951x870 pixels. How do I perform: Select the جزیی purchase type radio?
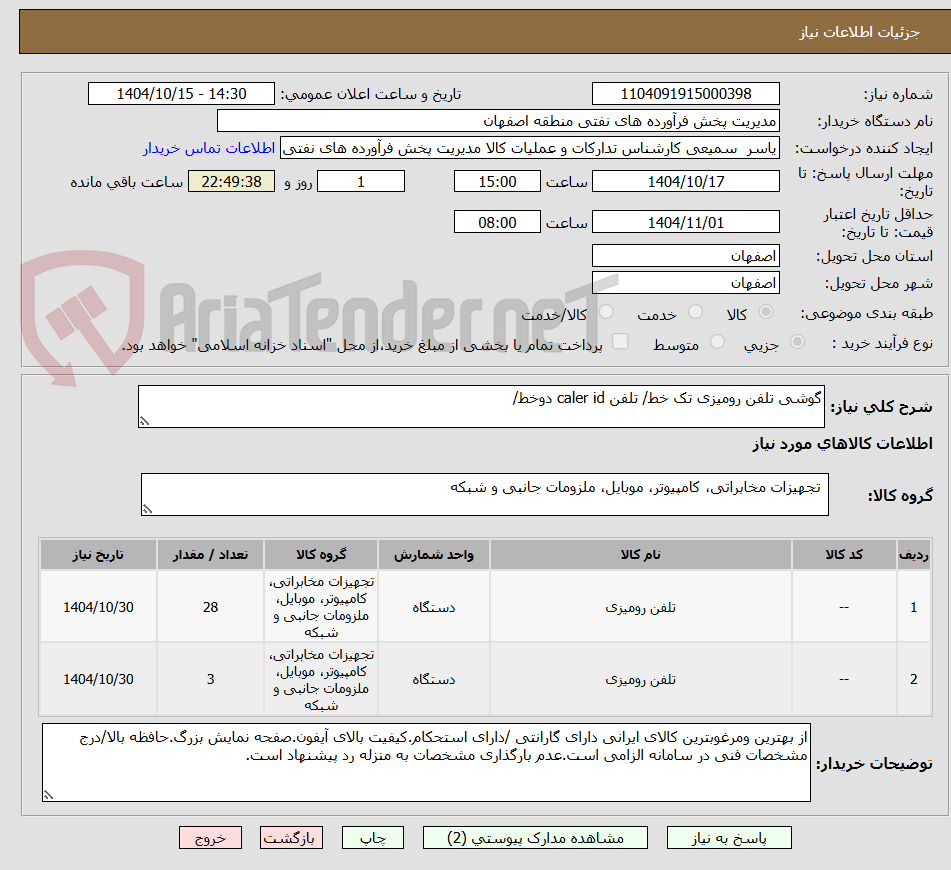tap(797, 342)
